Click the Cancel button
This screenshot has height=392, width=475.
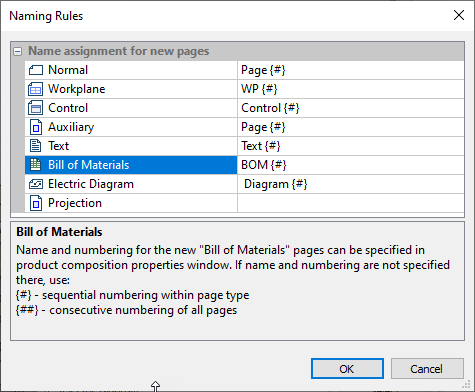click(x=427, y=369)
